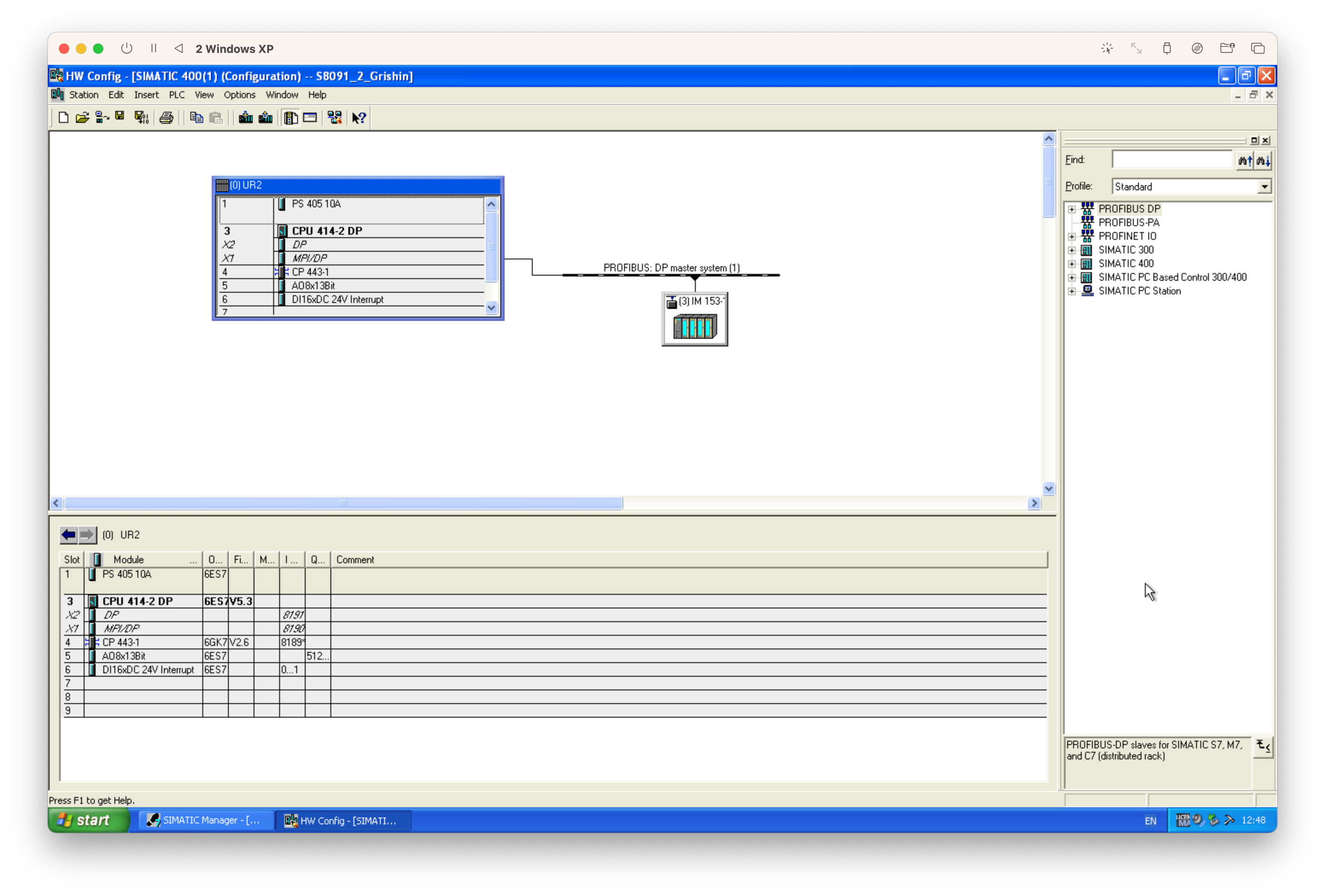1325x896 pixels.
Task: Click the search-down binoculars button
Action: tap(1263, 161)
